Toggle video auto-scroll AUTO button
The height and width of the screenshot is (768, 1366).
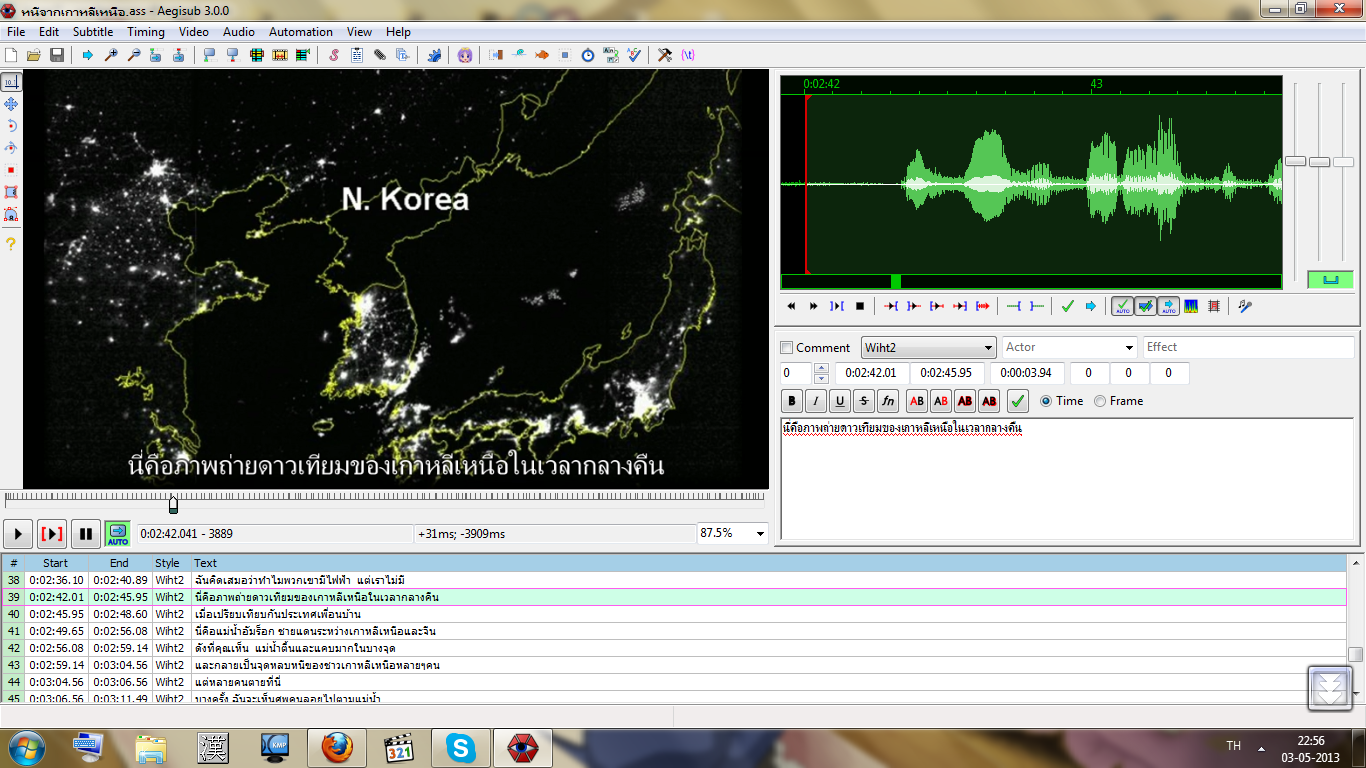click(x=118, y=534)
